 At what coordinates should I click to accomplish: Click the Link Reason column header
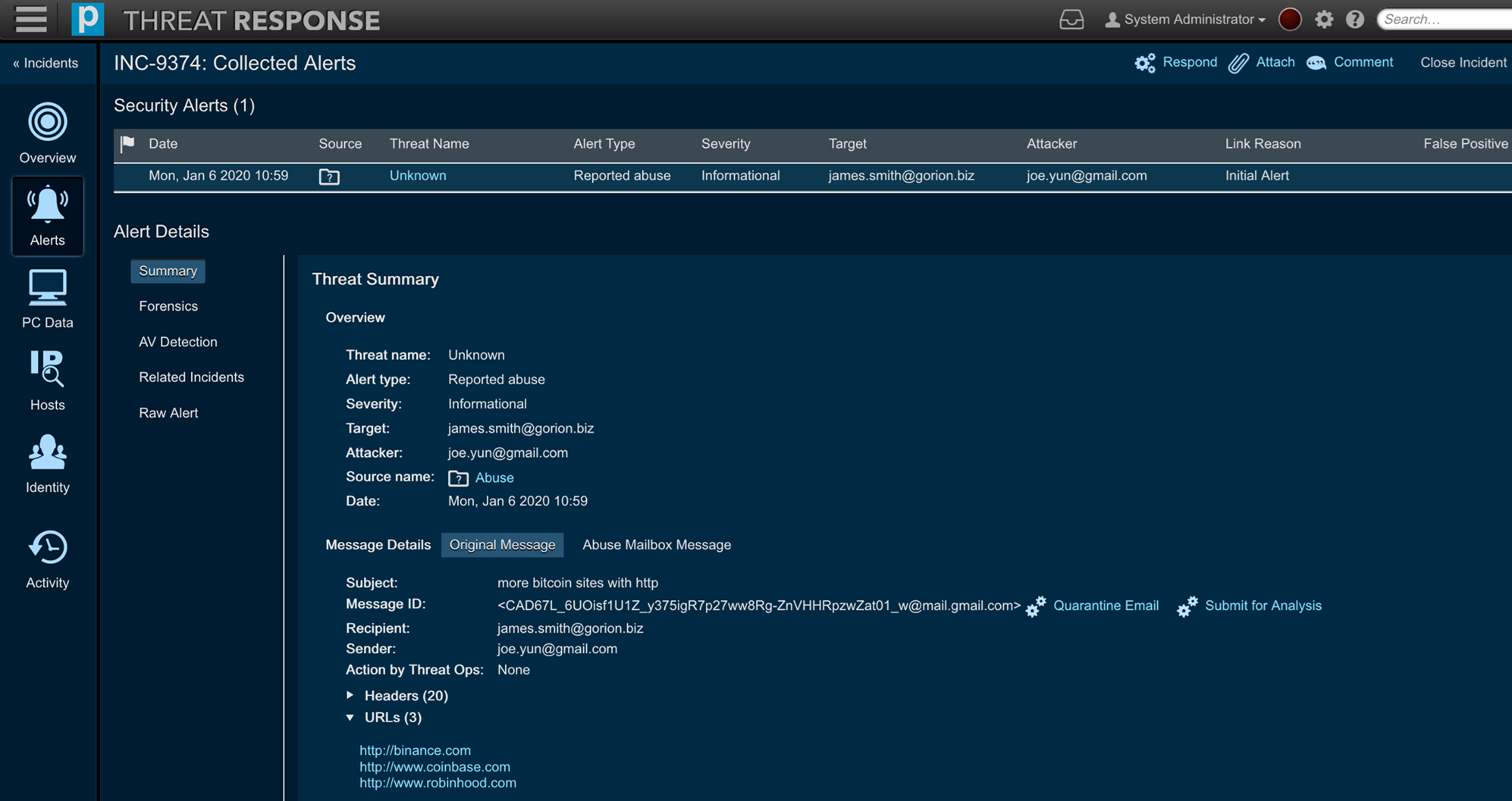(1263, 143)
